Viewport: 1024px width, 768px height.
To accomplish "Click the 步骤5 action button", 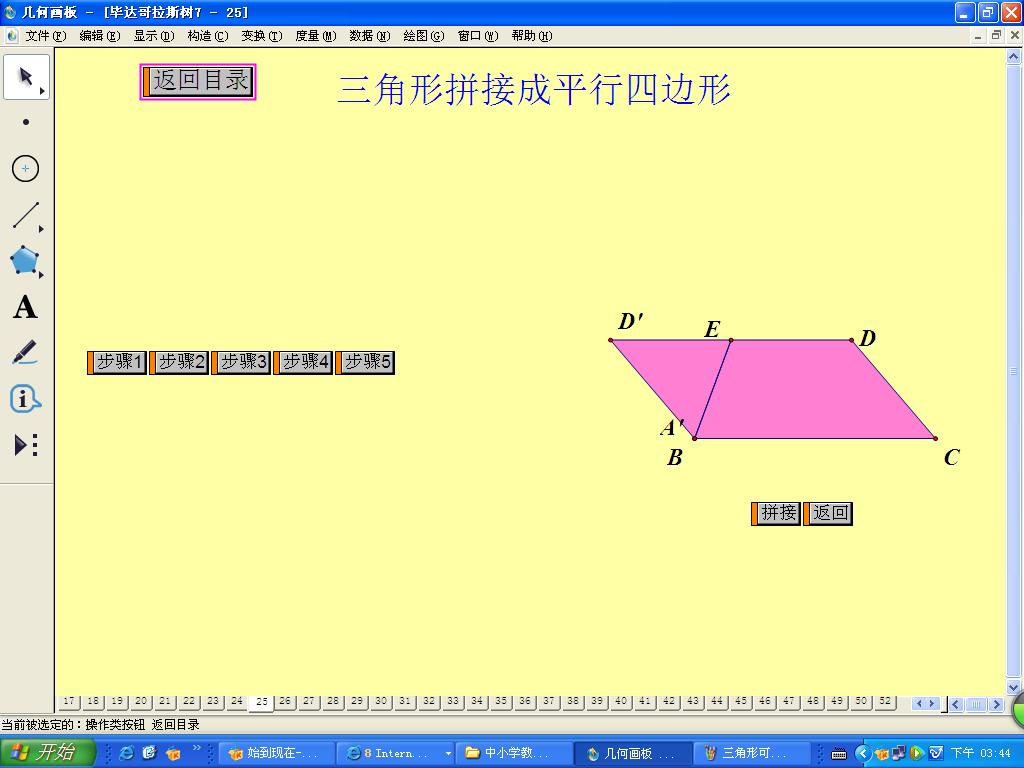I will tap(365, 362).
